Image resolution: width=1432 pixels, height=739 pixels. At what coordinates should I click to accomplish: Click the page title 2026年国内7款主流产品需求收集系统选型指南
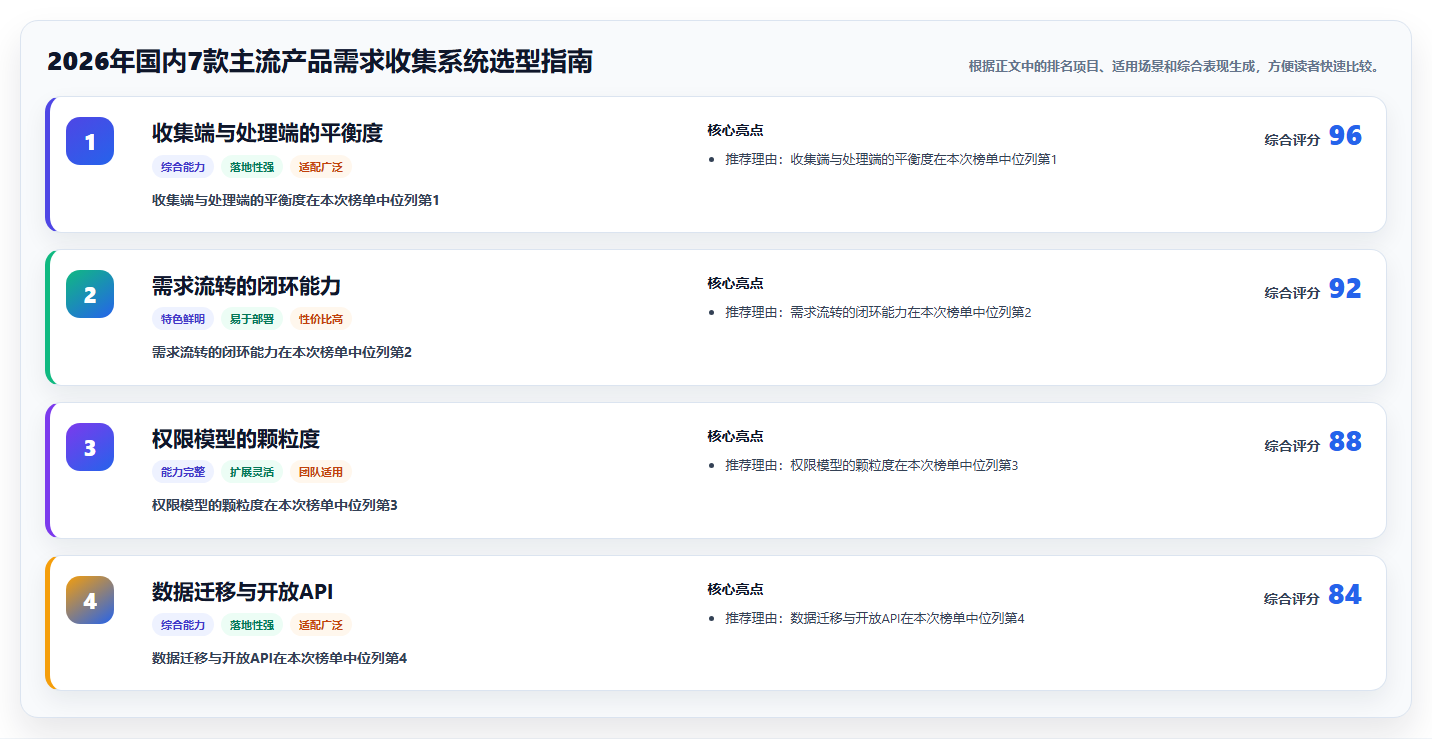pyautogui.click(x=320, y=62)
